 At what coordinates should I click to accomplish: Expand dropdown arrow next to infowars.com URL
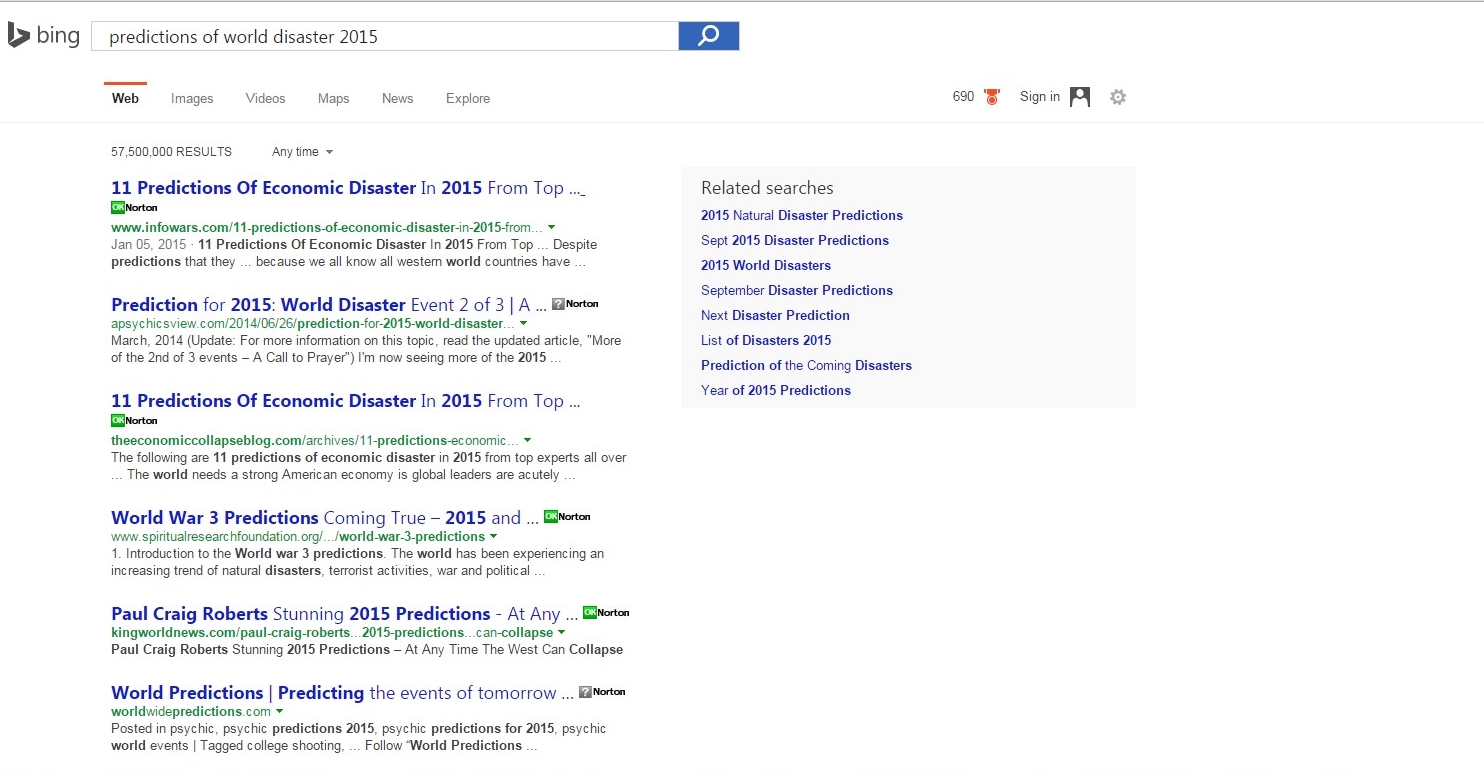(x=552, y=227)
